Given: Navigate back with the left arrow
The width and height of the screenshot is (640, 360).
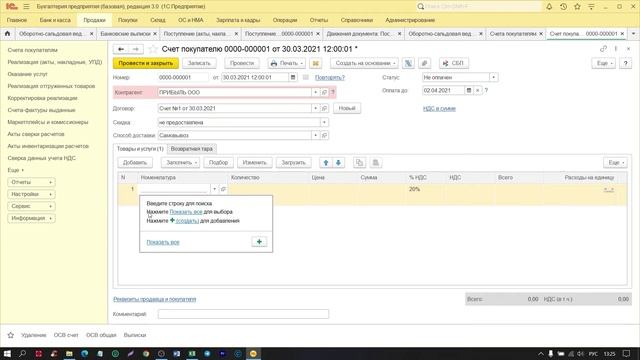Looking at the screenshot, I should [x=121, y=49].
